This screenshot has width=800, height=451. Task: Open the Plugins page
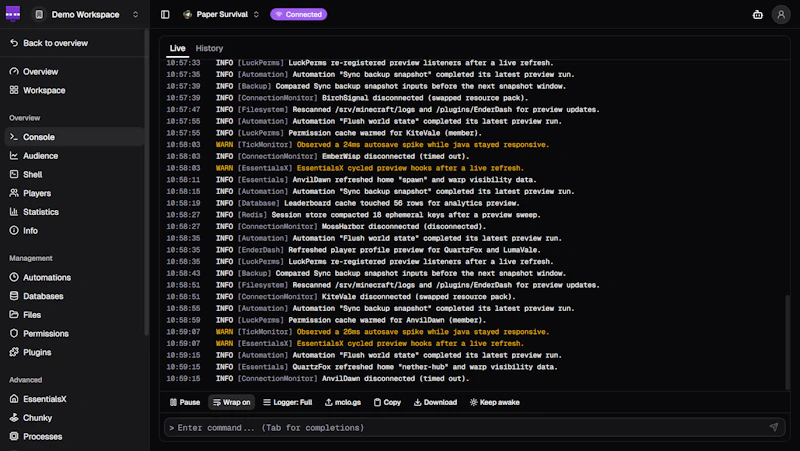(x=74, y=352)
